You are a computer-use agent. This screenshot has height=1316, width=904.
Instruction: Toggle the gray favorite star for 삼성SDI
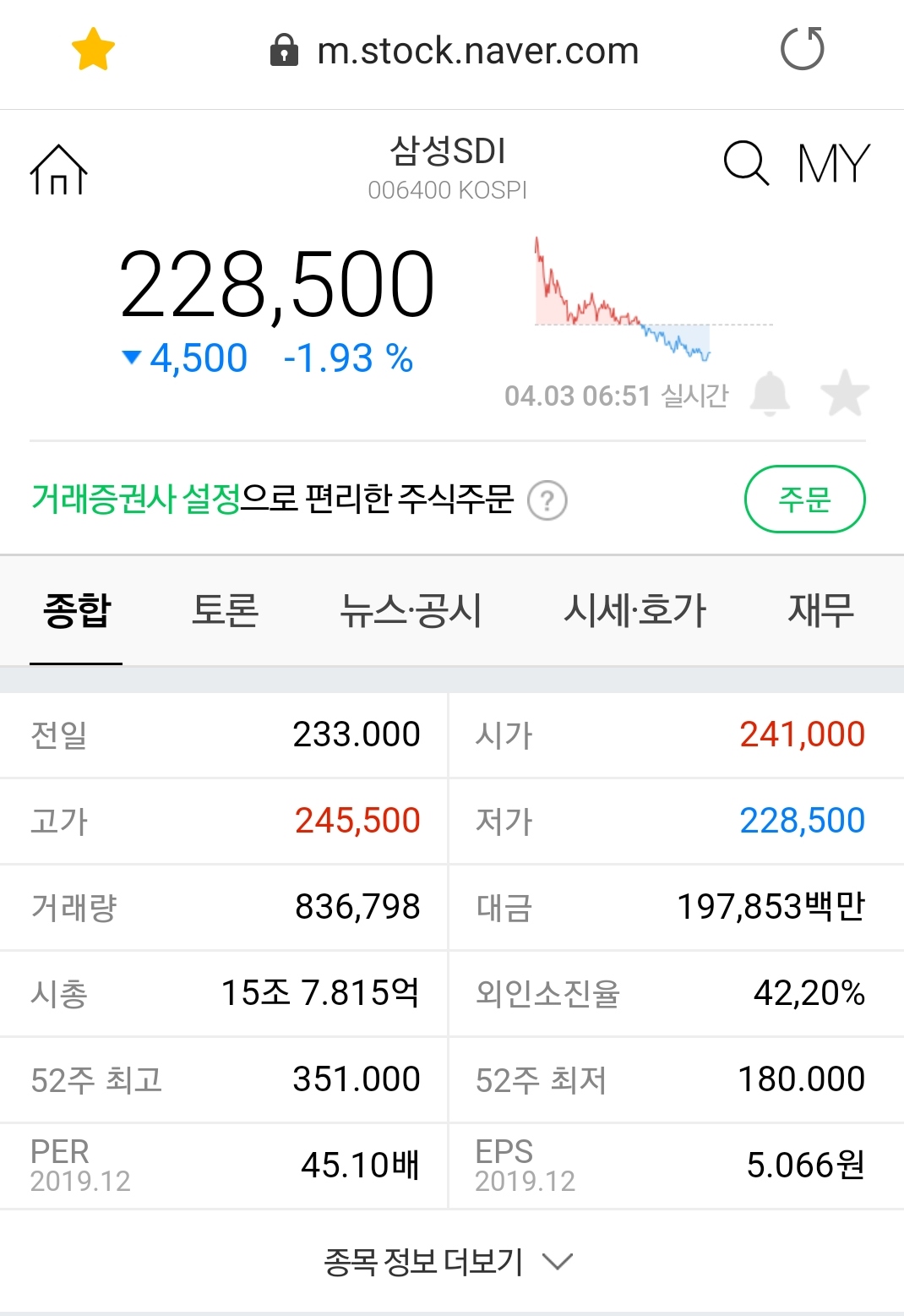(844, 393)
